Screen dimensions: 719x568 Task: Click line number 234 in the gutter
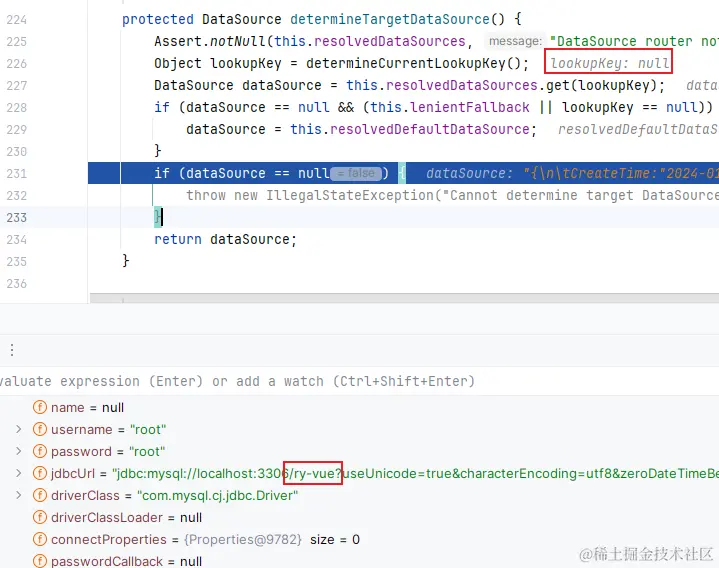17,240
